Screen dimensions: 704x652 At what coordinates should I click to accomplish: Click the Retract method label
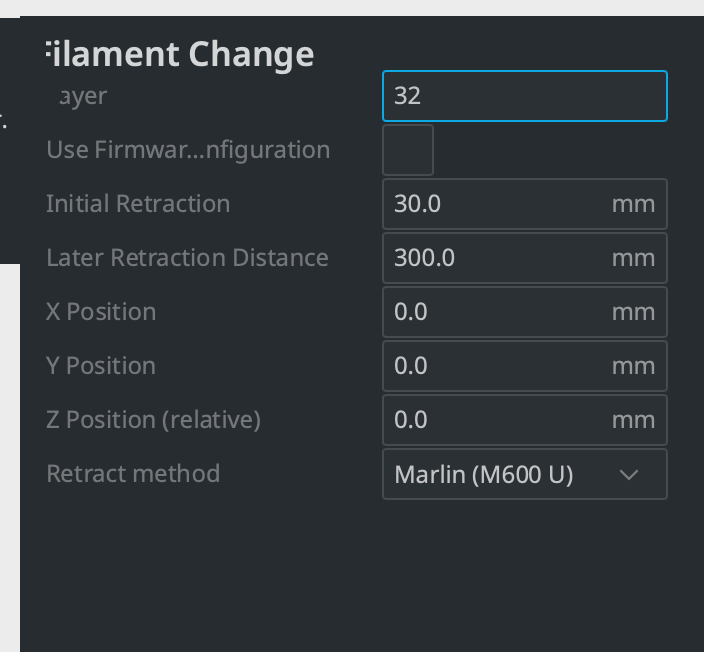coord(133,474)
